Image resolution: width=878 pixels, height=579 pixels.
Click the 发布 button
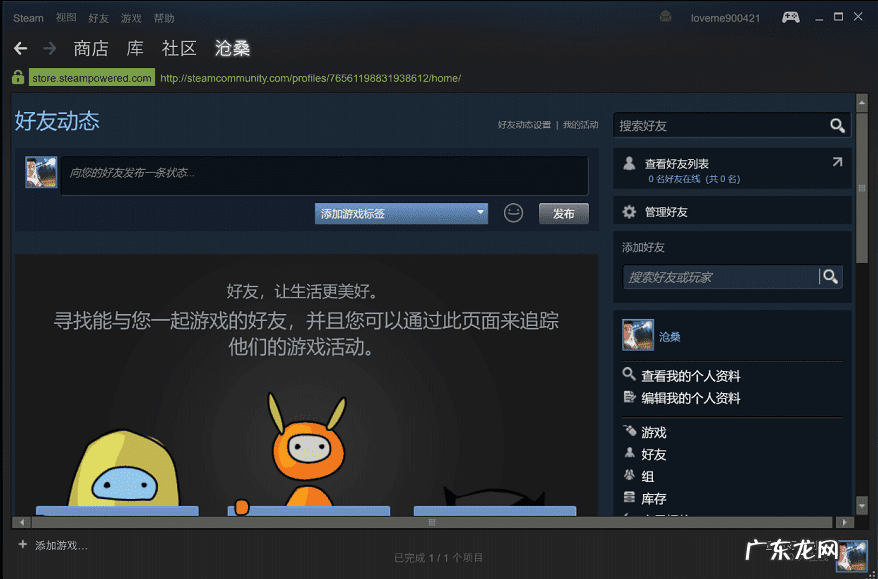click(x=563, y=213)
